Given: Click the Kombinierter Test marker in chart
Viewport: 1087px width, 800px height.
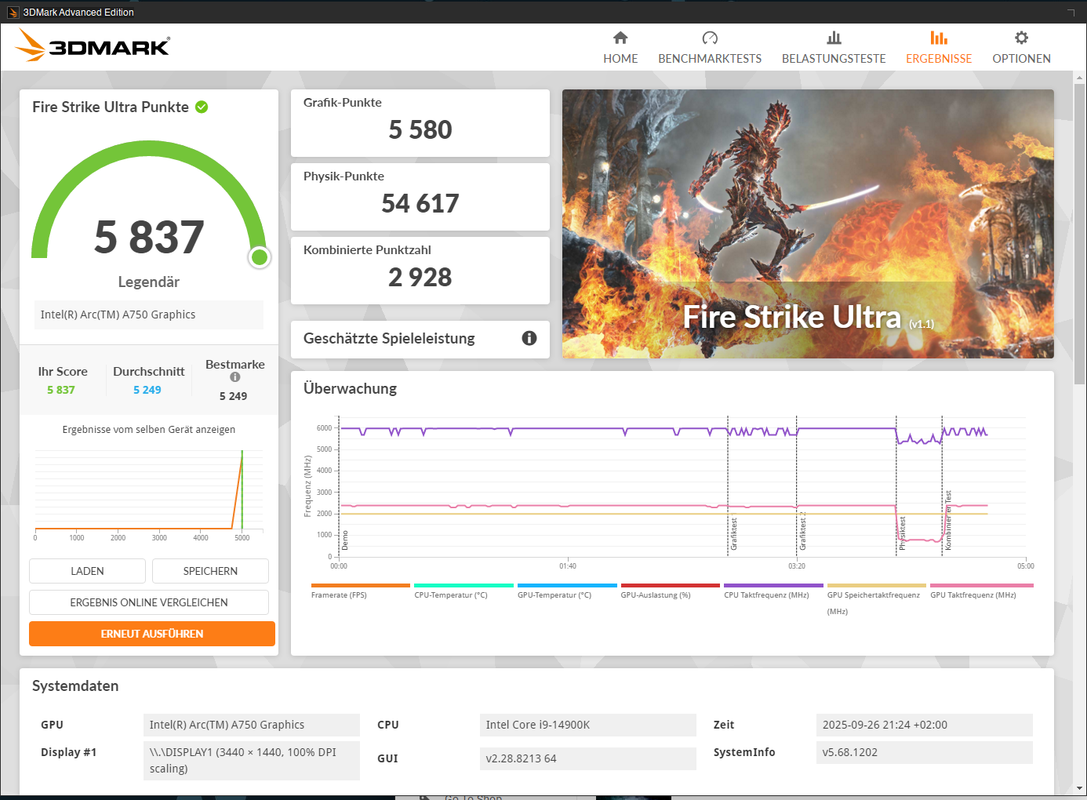Looking at the screenshot, I should pyautogui.click(x=948, y=521).
